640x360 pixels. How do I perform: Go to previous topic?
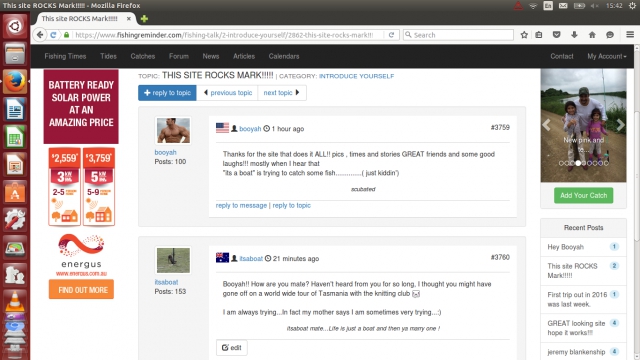point(227,93)
